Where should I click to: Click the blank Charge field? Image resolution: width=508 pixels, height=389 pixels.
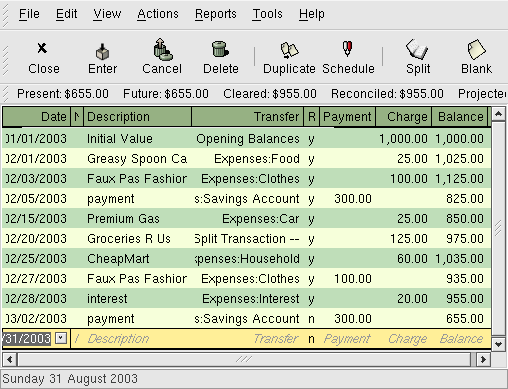404,339
